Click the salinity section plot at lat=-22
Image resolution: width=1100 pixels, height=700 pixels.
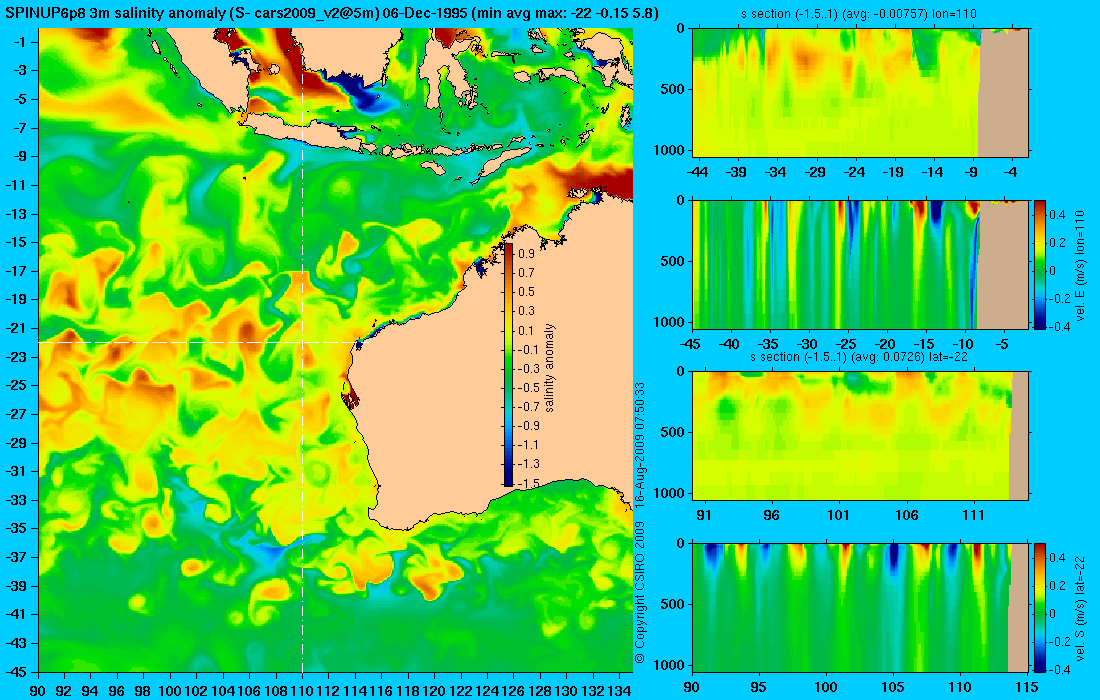[861, 436]
